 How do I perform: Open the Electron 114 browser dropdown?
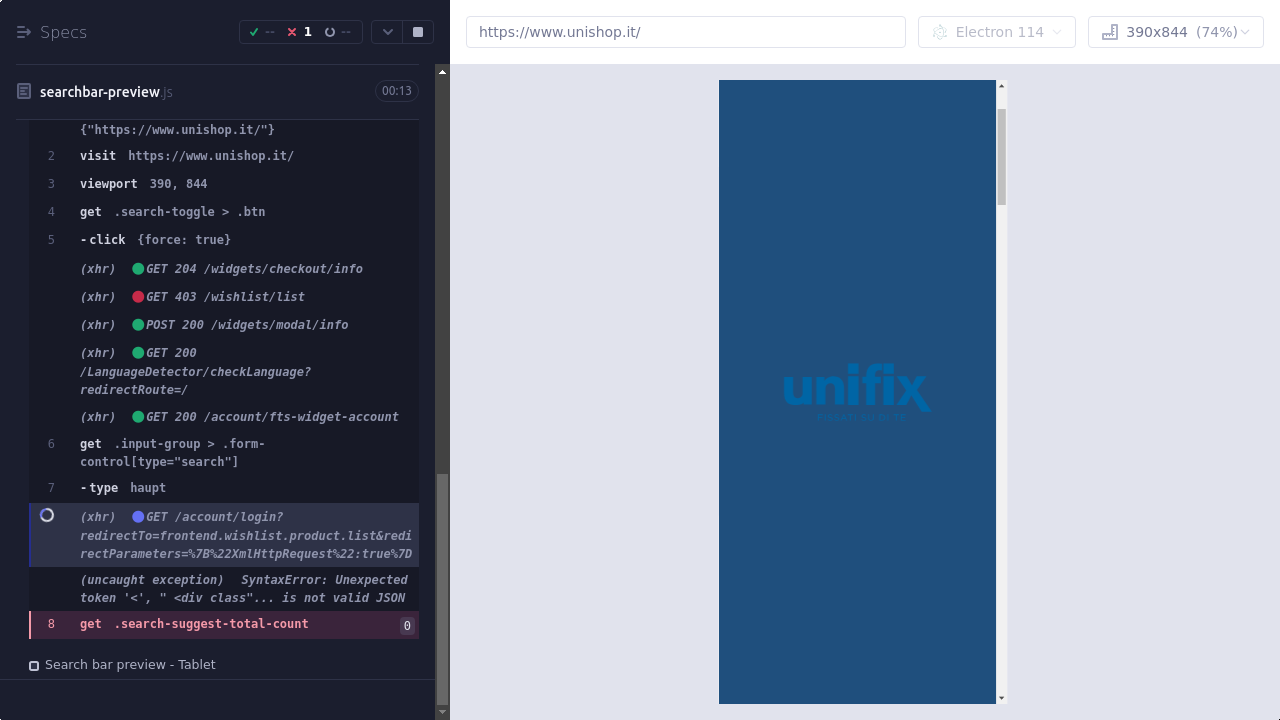[996, 32]
